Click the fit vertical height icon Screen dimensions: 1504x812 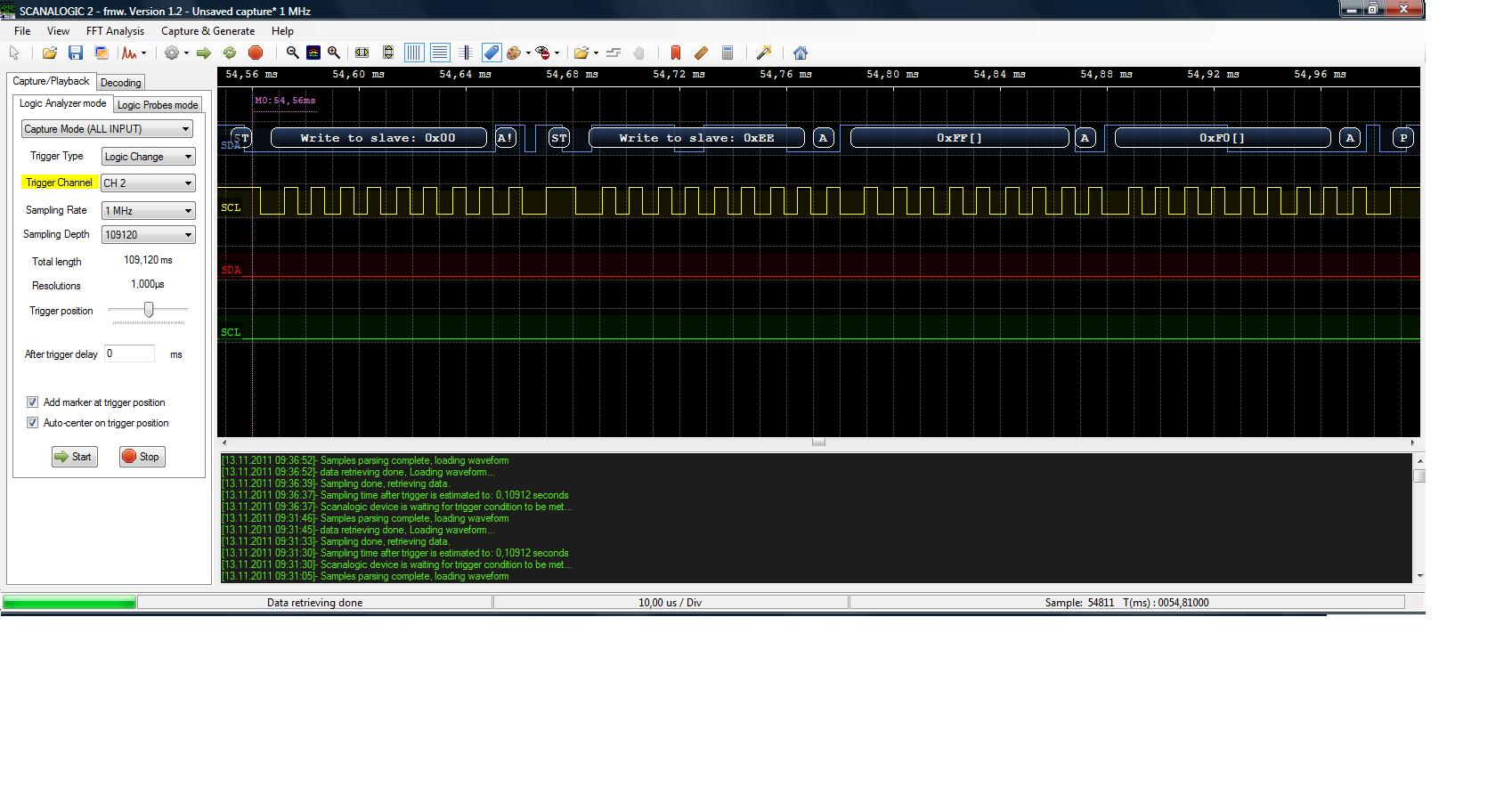tap(388, 53)
